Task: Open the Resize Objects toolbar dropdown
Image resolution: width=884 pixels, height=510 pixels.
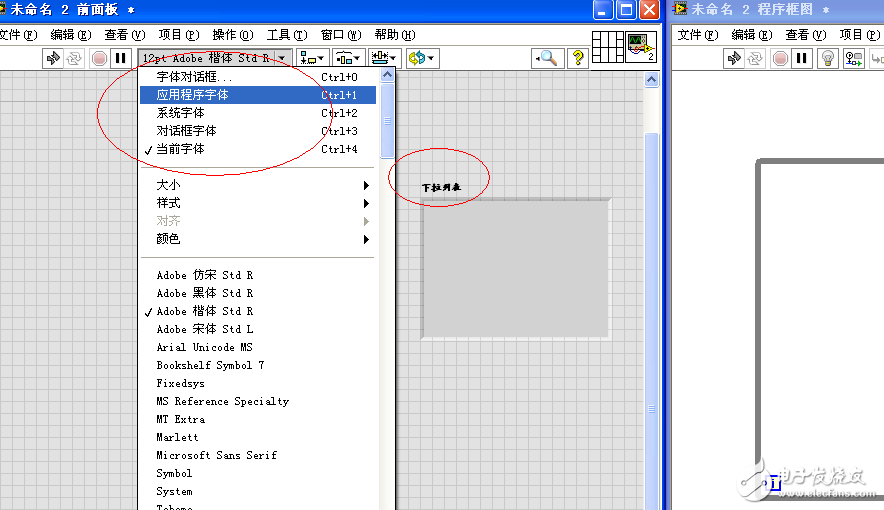Action: (383, 58)
